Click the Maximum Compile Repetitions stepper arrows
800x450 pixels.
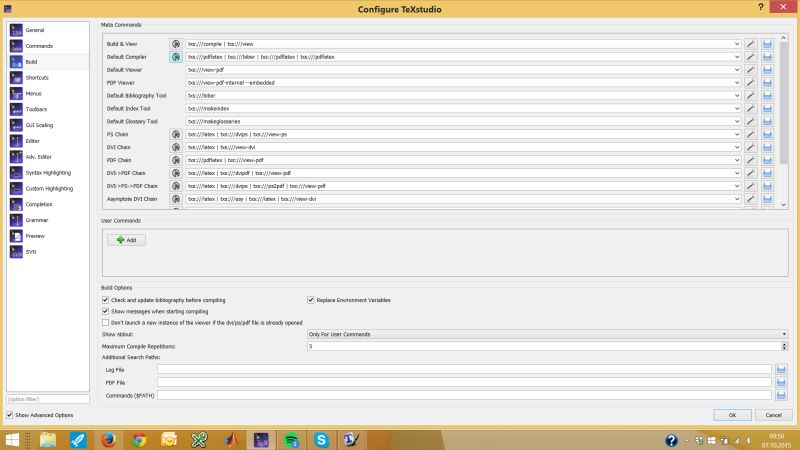pos(784,346)
